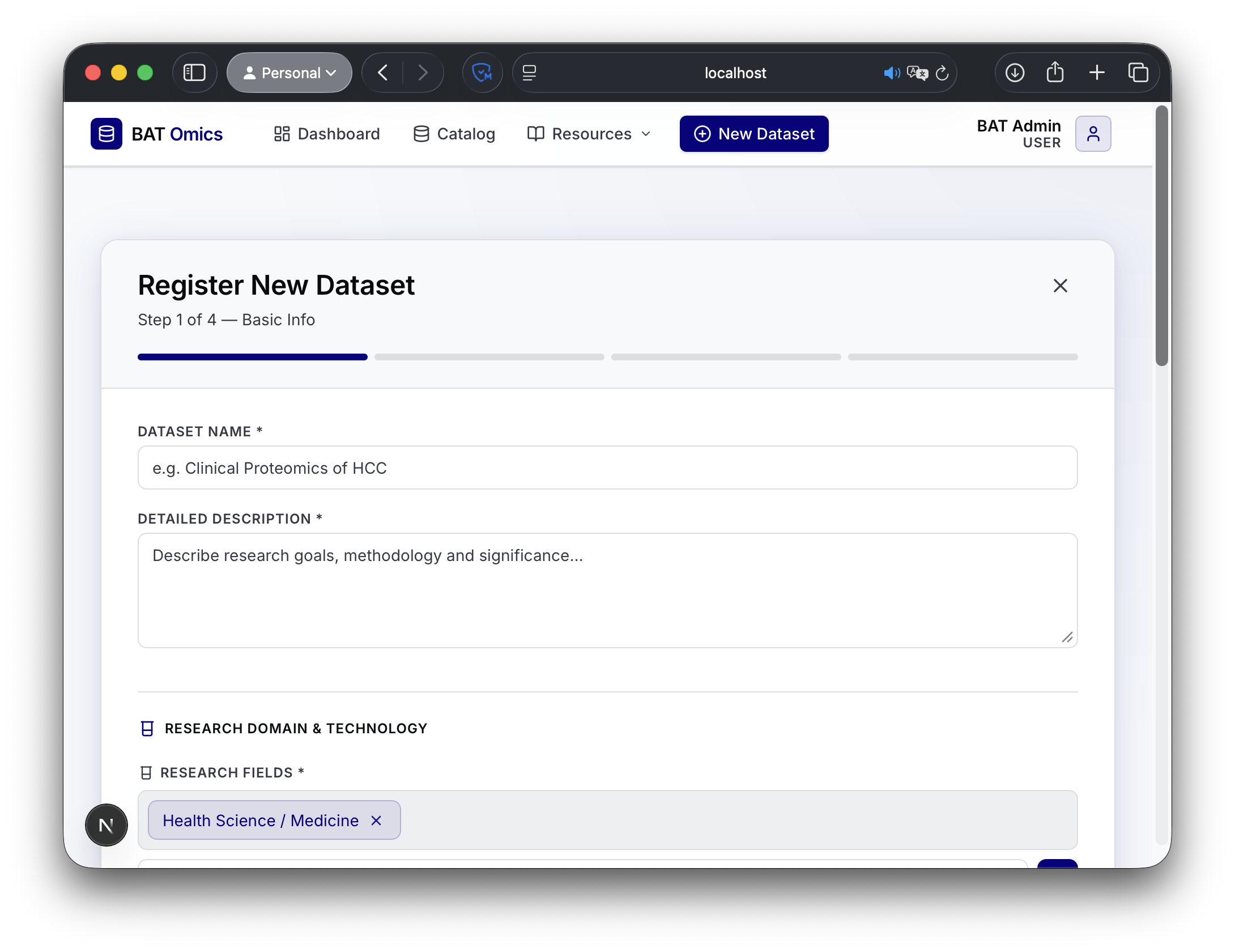
Task: Show the downloads icon
Action: [1015, 73]
